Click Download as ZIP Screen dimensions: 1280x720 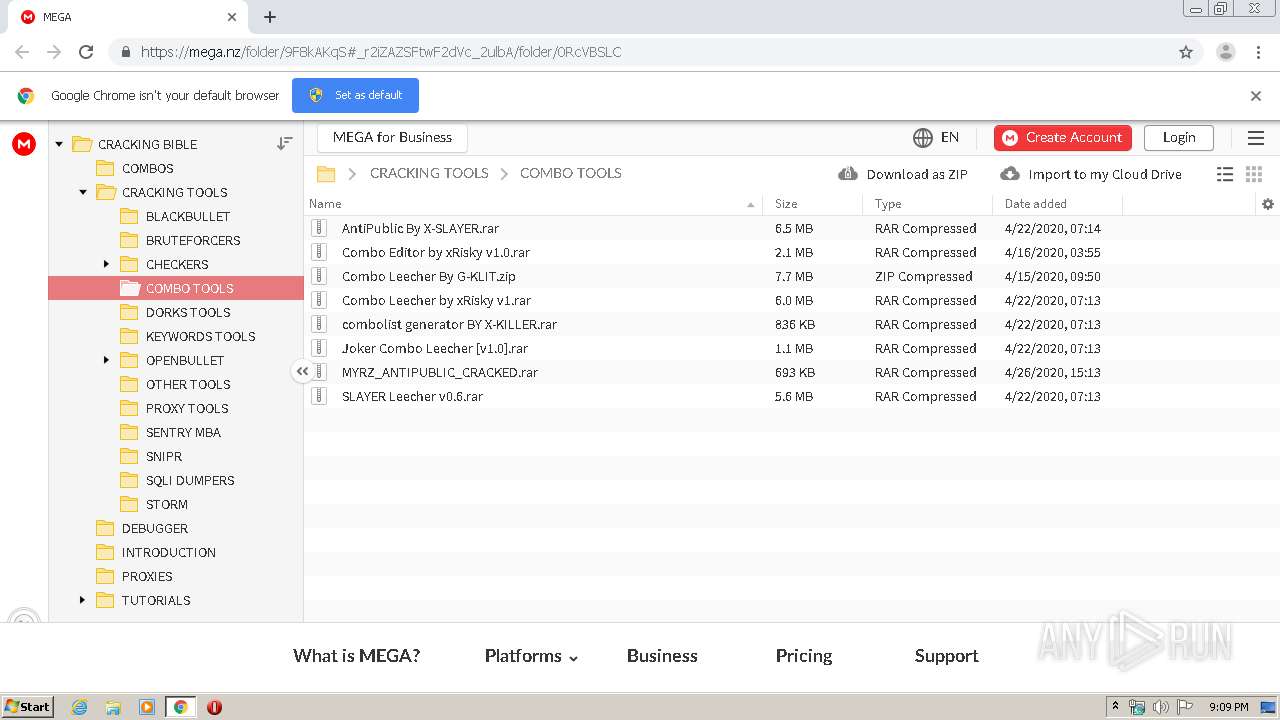[x=904, y=174]
